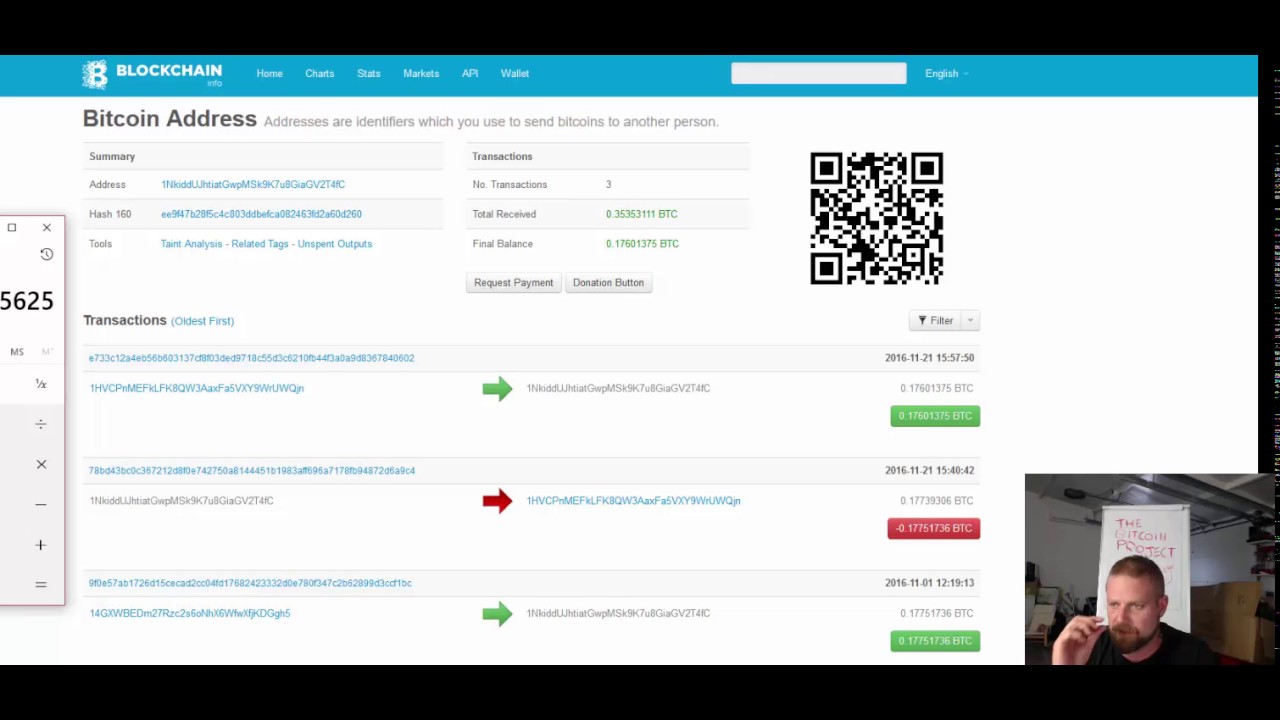The height and width of the screenshot is (720, 1280).
Task: Open the Charts menu item
Action: [x=320, y=73]
